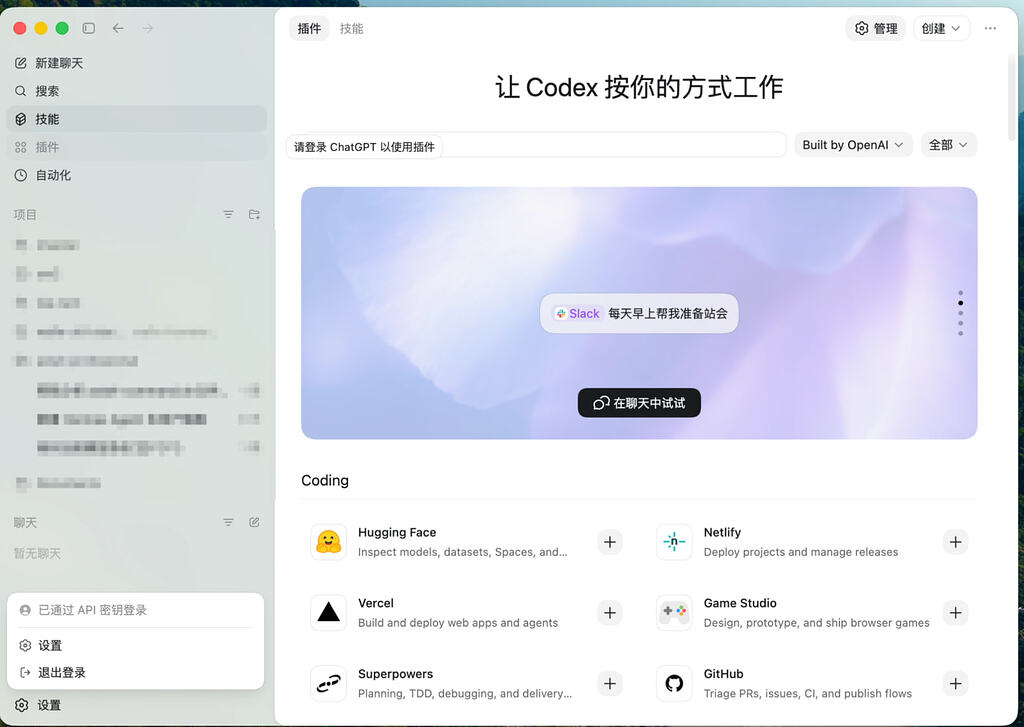Open the 全部 category dropdown
Screen dimensions: 1024x727
tap(948, 145)
